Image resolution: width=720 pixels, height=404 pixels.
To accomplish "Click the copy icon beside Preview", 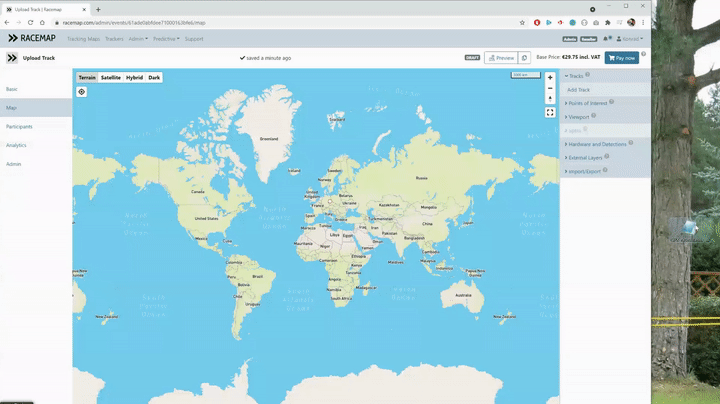I will click(525, 58).
